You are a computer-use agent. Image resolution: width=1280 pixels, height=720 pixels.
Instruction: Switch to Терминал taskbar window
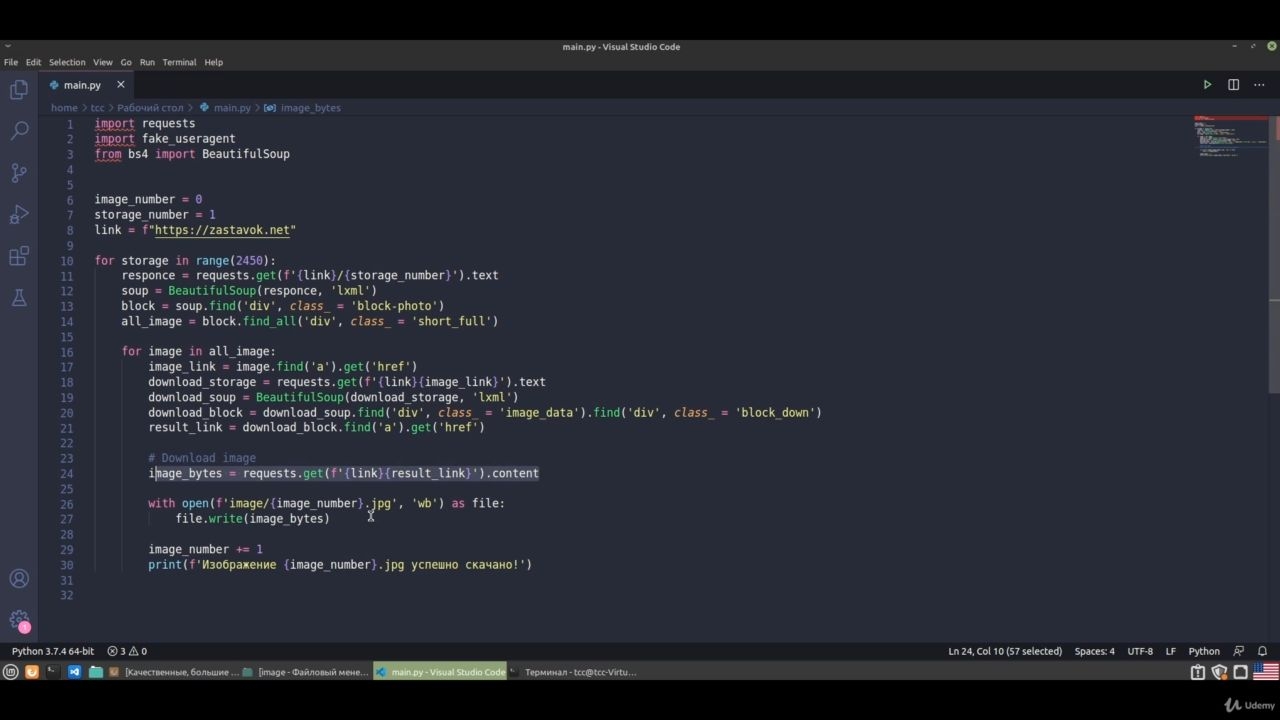pyautogui.click(x=574, y=672)
